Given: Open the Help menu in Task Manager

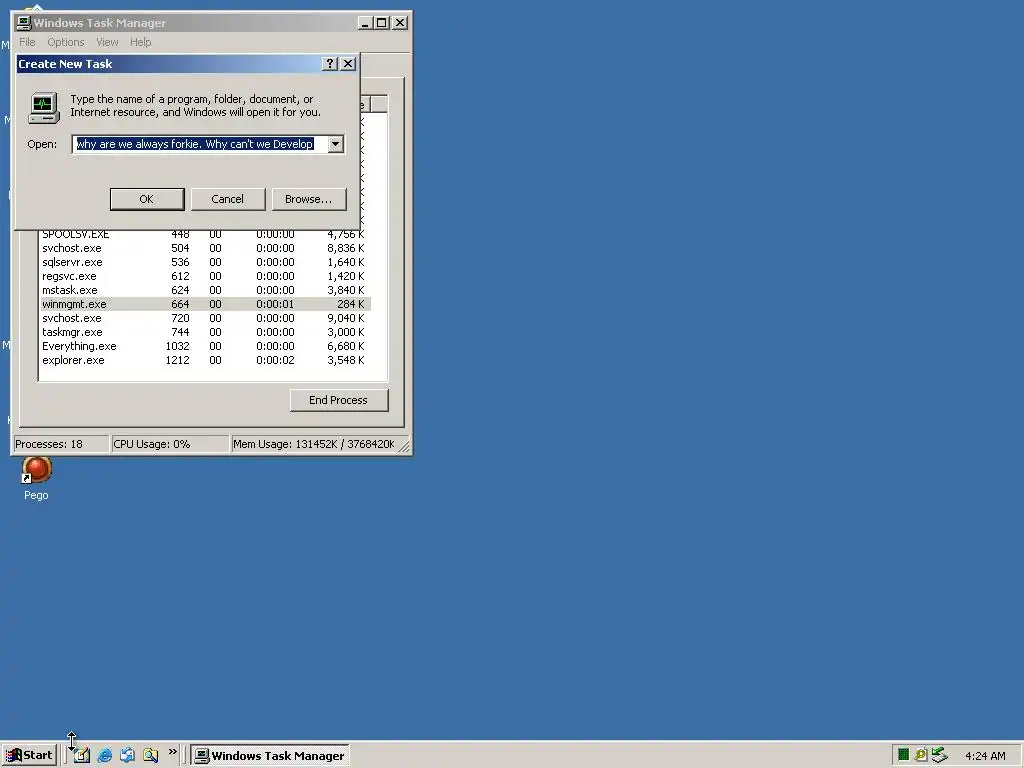Looking at the screenshot, I should 140,42.
